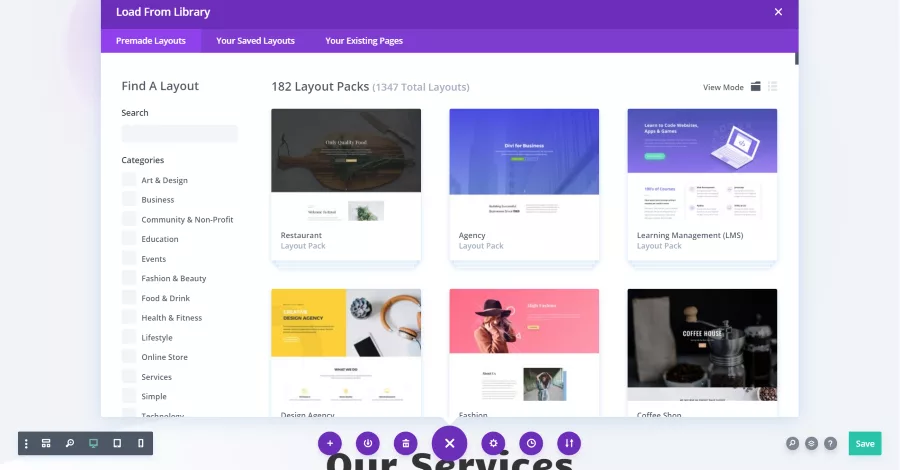900x470 pixels.
Task: Click the Restaurant layout pack title
Action: click(301, 235)
